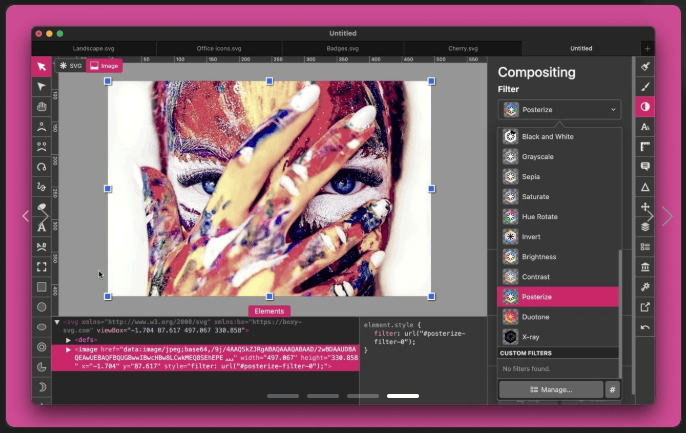This screenshot has width=686, height=433.
Task: Choose the highlighted Posterize list item
Action: pos(558,297)
